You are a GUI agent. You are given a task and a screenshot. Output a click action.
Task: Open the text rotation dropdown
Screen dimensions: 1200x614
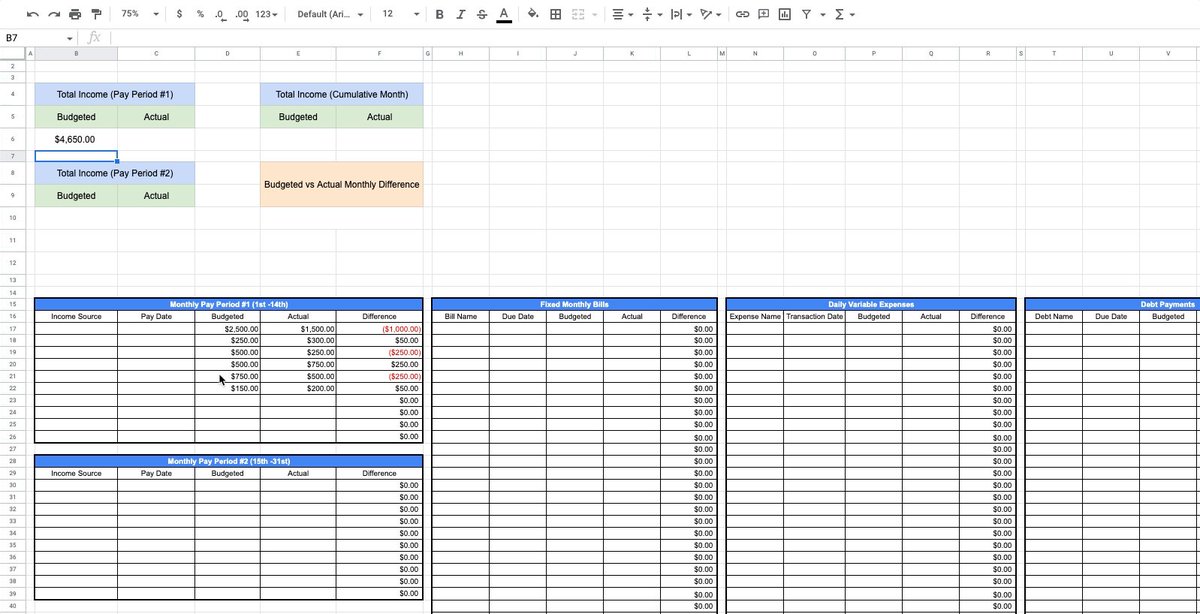pyautogui.click(x=711, y=14)
